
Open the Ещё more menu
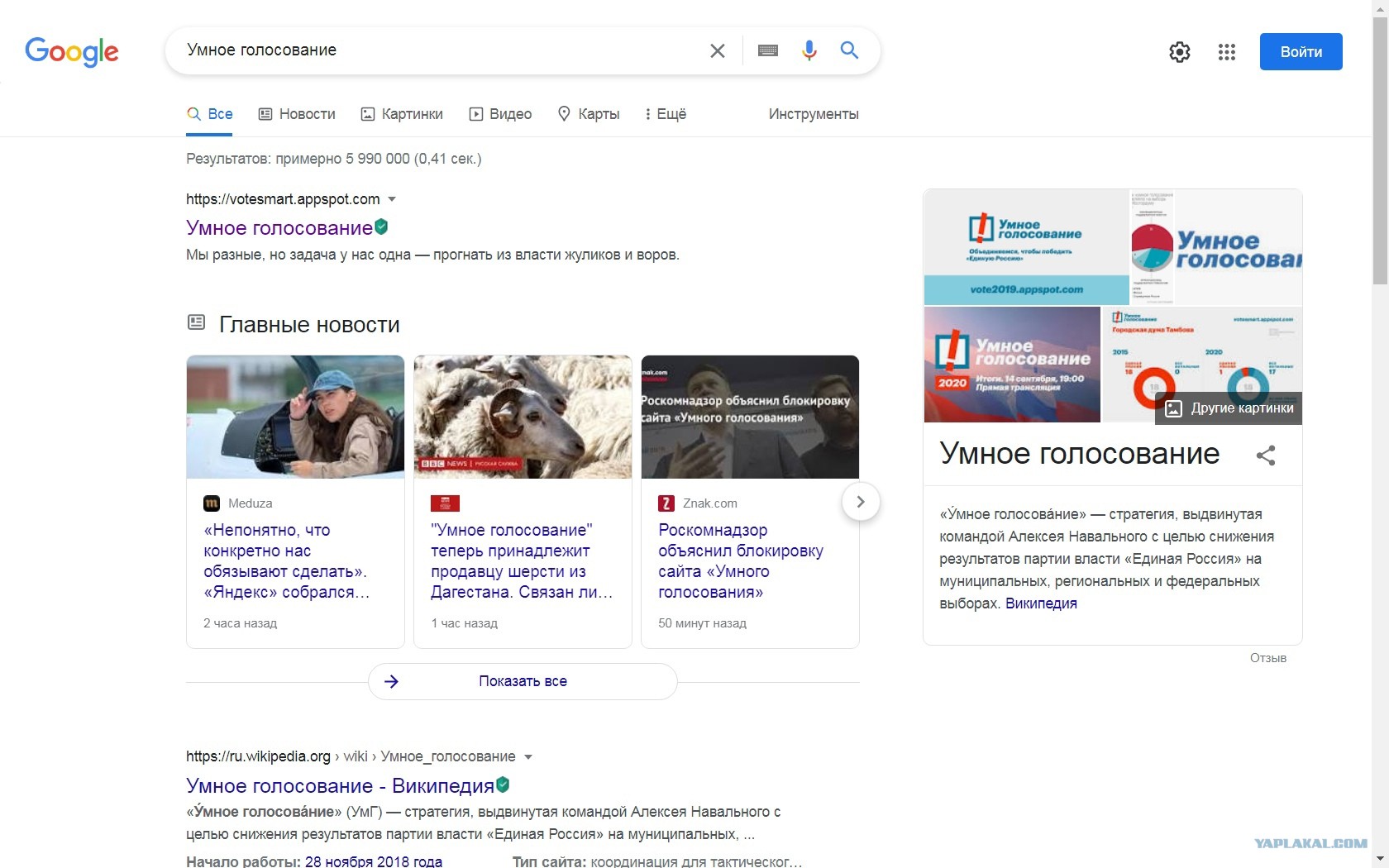point(666,114)
